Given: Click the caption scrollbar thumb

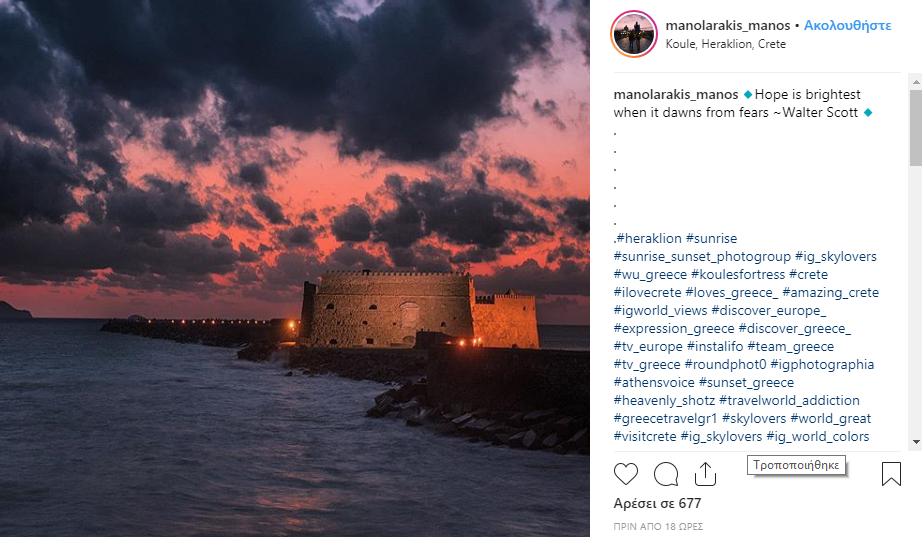Looking at the screenshot, I should click(916, 128).
